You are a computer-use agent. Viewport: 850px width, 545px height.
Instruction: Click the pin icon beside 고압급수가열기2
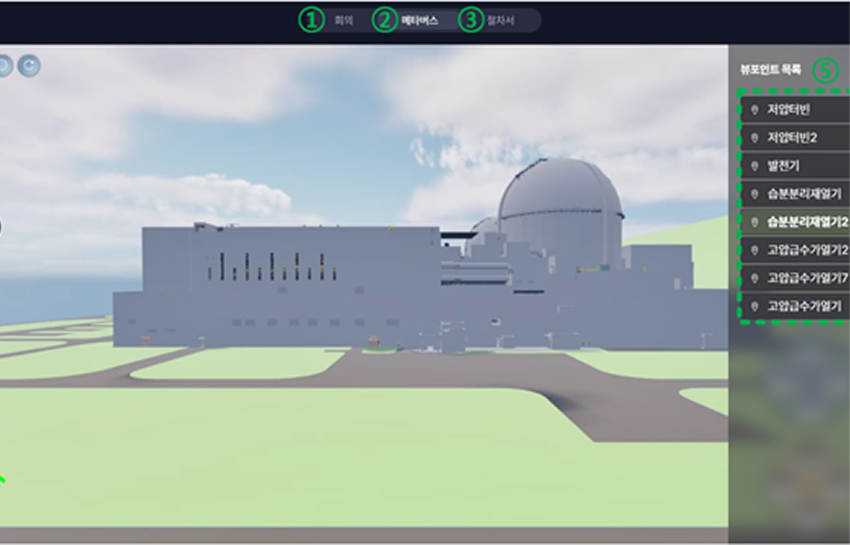tap(754, 249)
